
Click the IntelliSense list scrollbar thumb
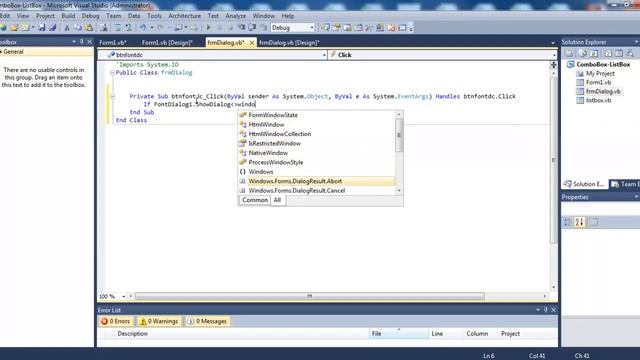tap(399, 136)
